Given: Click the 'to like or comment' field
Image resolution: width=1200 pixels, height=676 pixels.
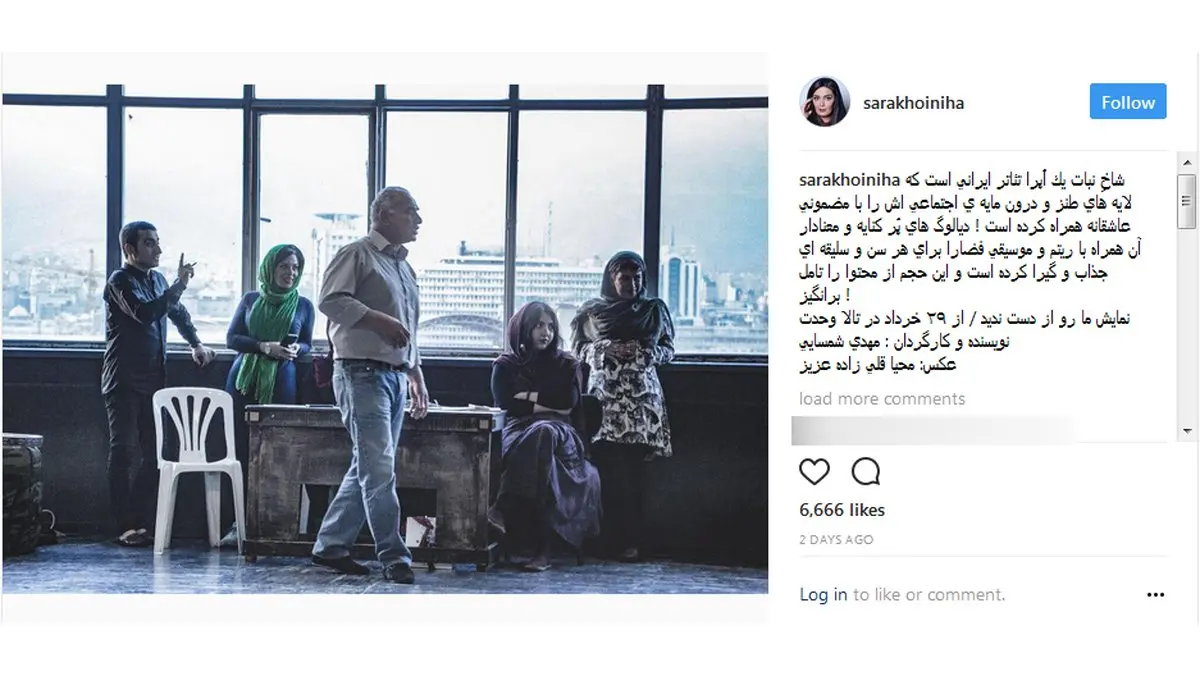Looking at the screenshot, I should tap(929, 595).
